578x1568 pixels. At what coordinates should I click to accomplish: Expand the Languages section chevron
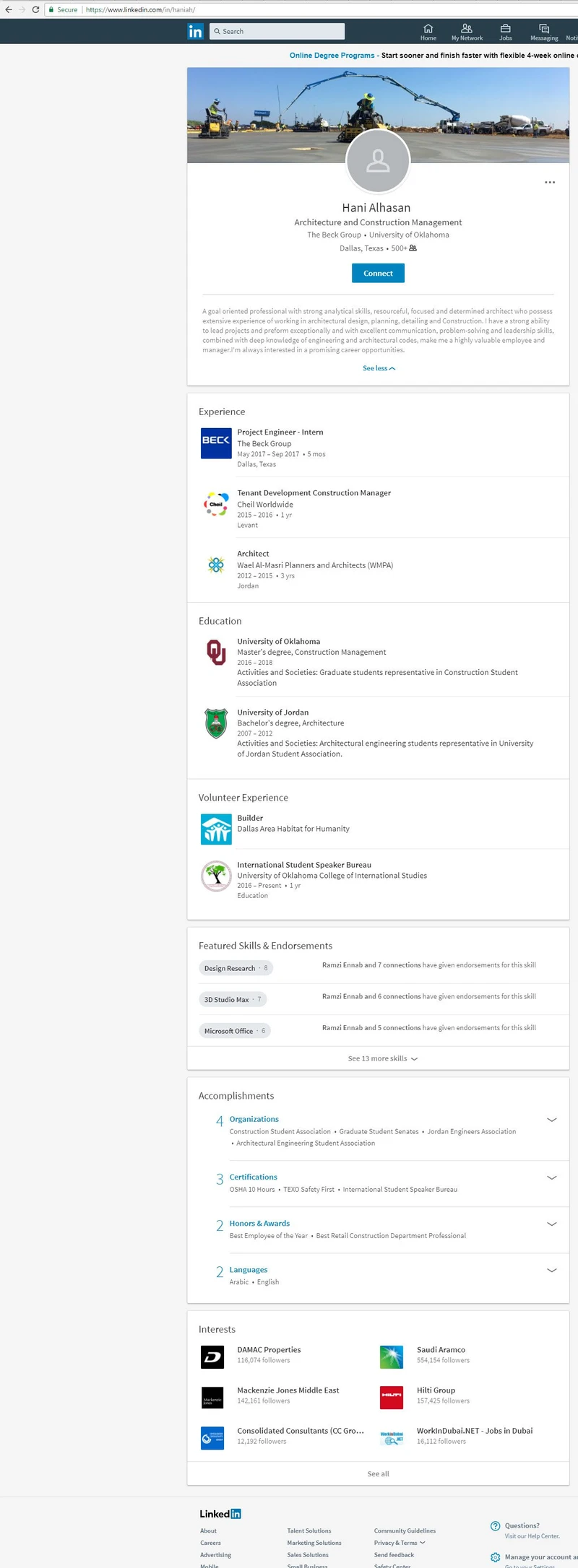(552, 1270)
